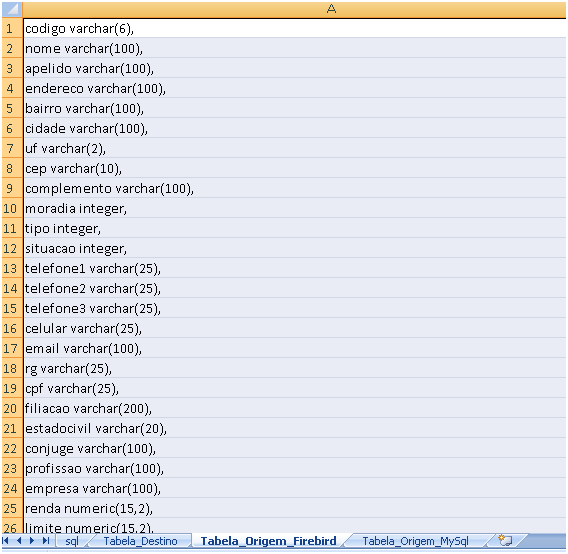Switch to the sql sheet tab
This screenshot has height=554, width=568.
click(72, 541)
